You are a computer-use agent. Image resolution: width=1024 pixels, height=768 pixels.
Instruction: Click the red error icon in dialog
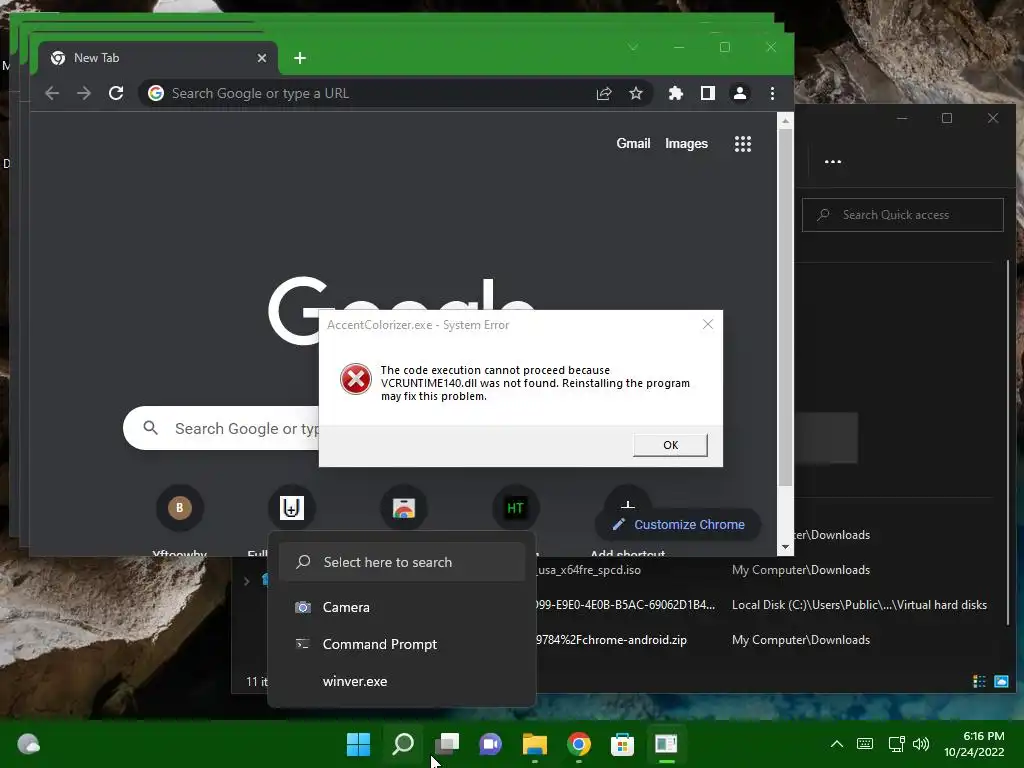(x=356, y=379)
